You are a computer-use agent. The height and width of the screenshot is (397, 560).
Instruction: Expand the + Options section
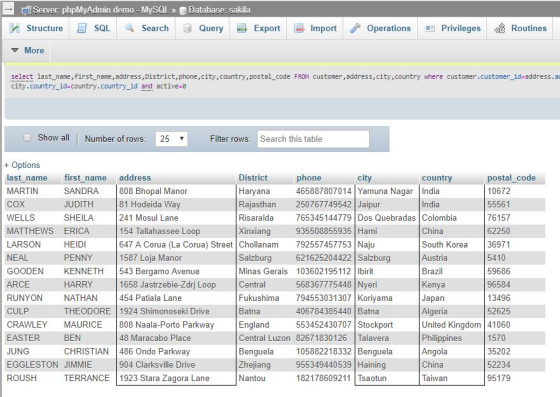point(22,165)
